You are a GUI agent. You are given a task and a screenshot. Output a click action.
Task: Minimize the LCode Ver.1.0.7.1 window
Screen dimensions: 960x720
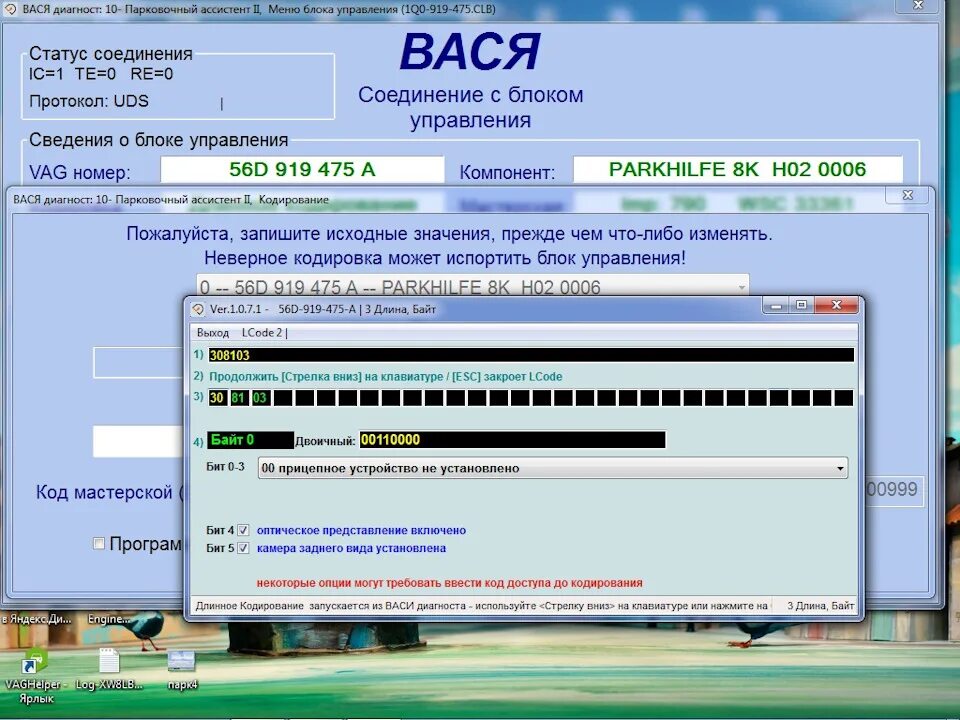tap(776, 305)
